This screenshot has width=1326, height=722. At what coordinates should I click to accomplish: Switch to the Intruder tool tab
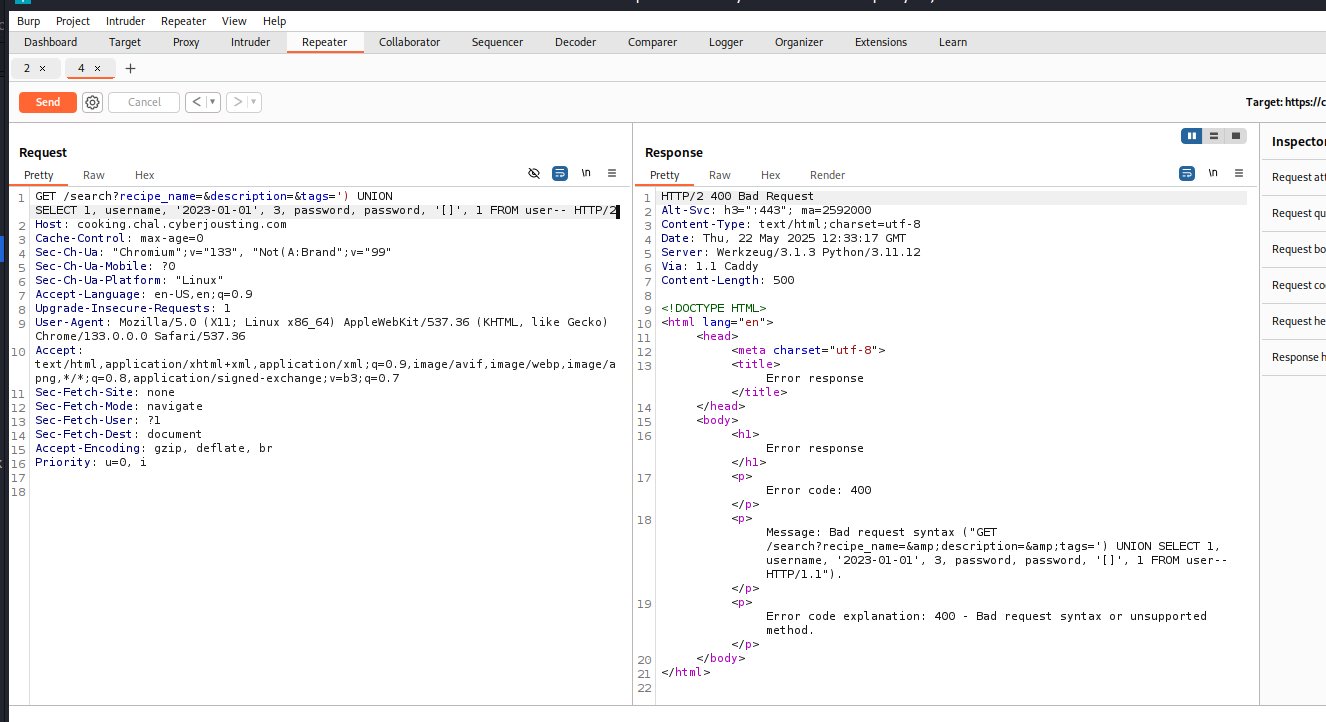250,42
